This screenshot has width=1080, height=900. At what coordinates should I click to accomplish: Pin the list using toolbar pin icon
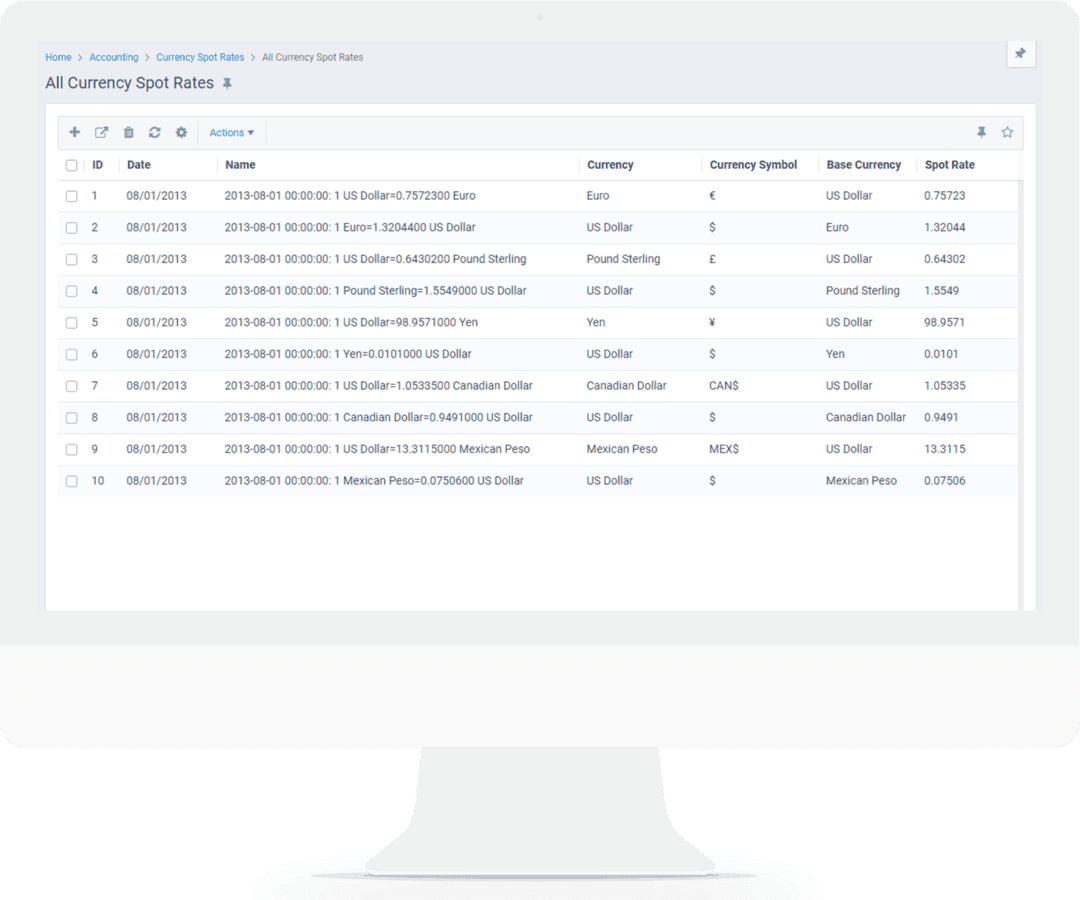click(982, 132)
